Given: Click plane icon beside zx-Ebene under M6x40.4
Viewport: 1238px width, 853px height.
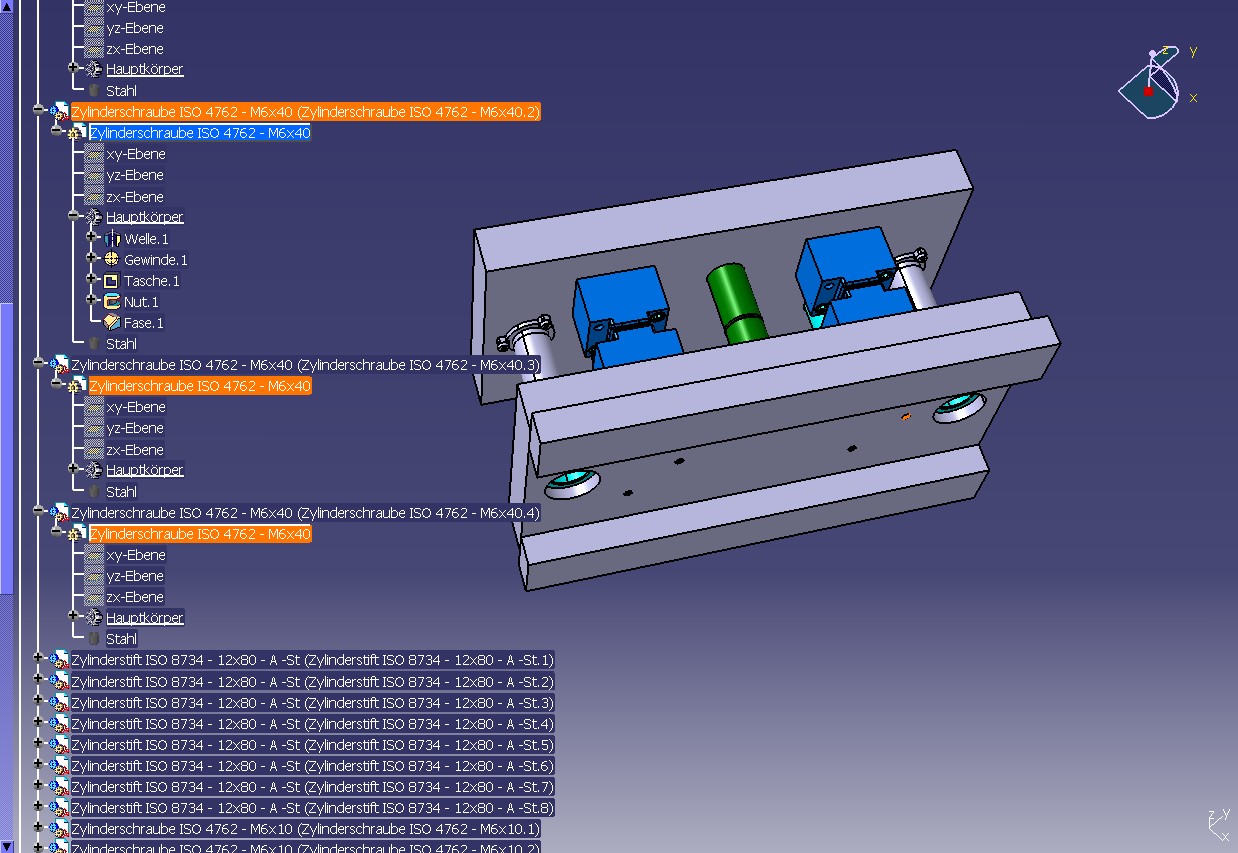Looking at the screenshot, I should point(94,597).
